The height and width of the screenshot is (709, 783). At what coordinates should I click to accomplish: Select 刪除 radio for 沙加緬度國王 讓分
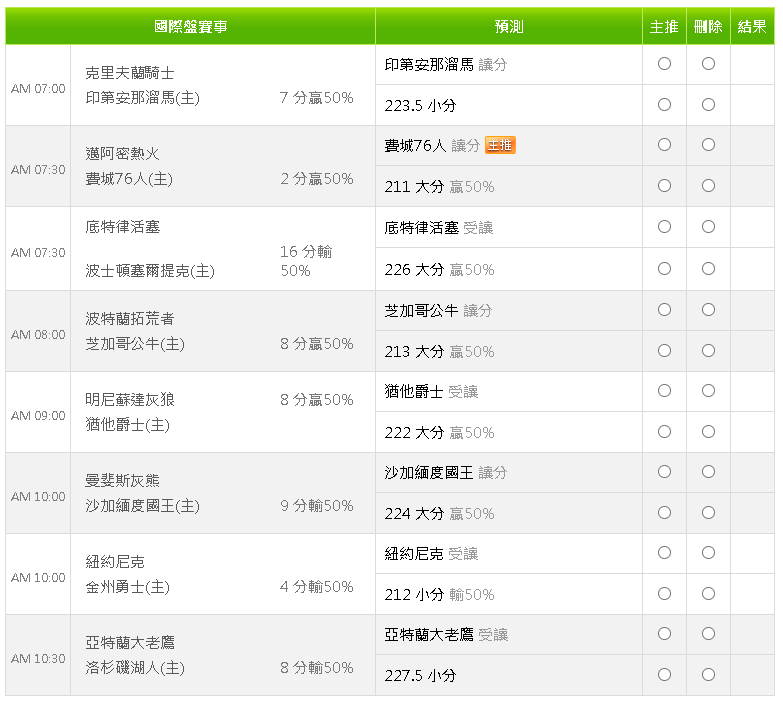(708, 471)
